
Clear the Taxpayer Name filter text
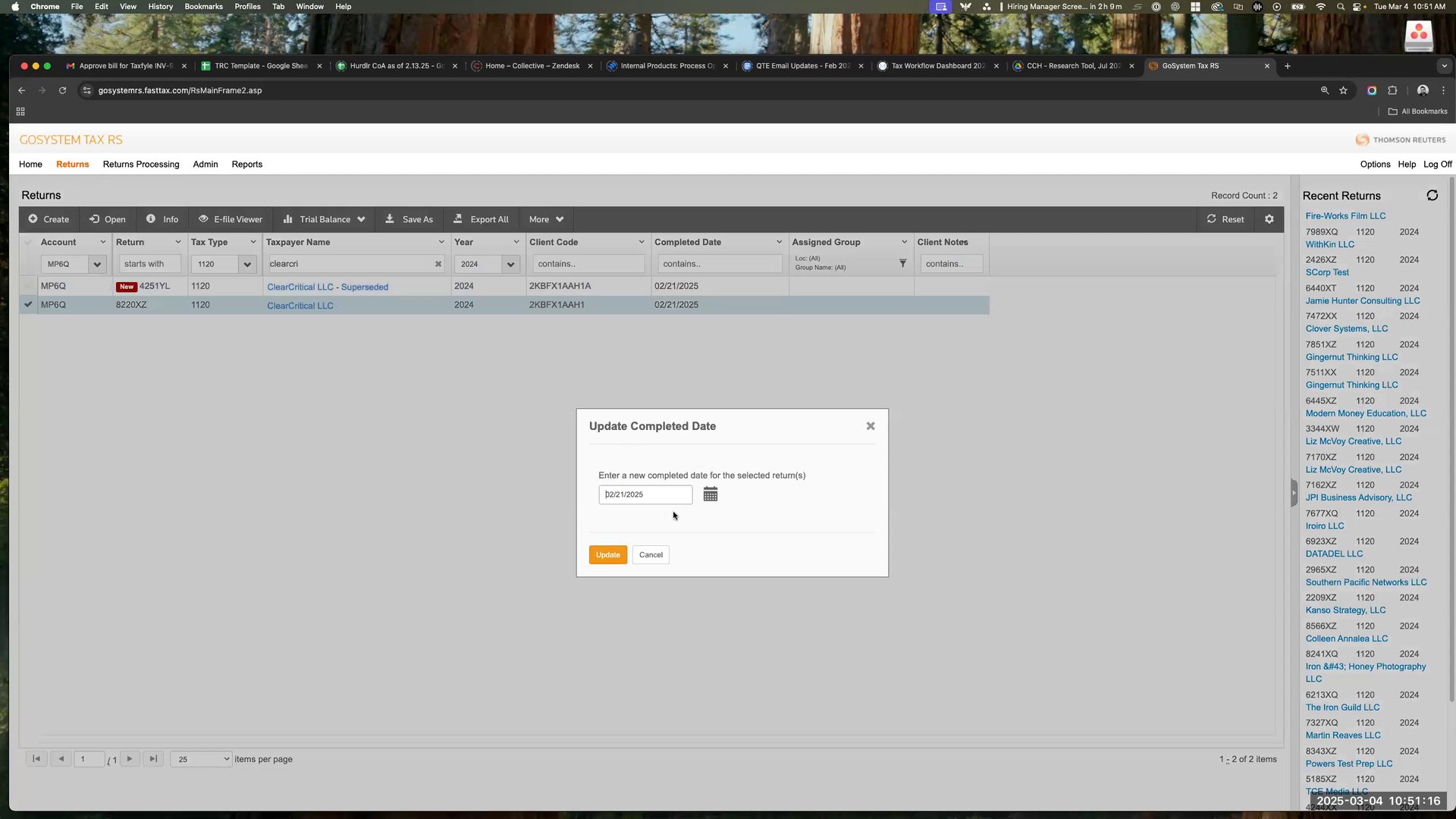(x=438, y=264)
